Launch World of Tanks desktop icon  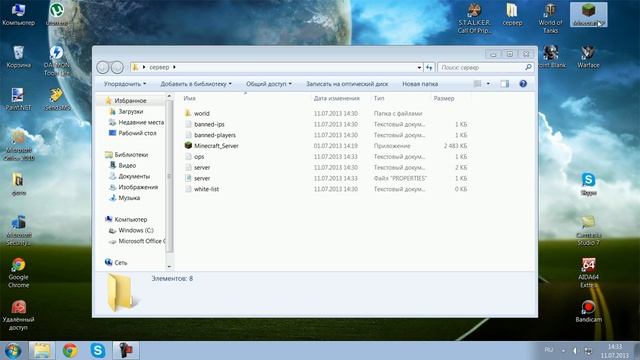point(550,18)
